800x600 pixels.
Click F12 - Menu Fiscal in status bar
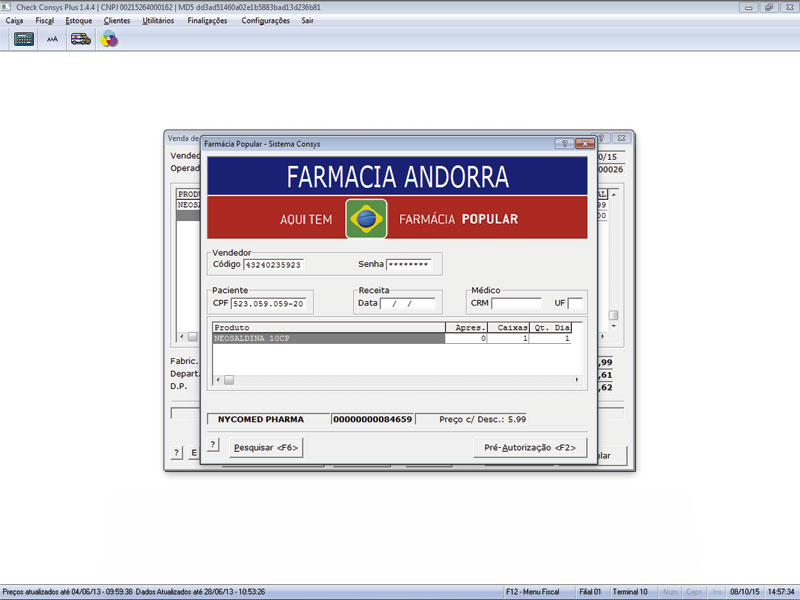coord(533,592)
